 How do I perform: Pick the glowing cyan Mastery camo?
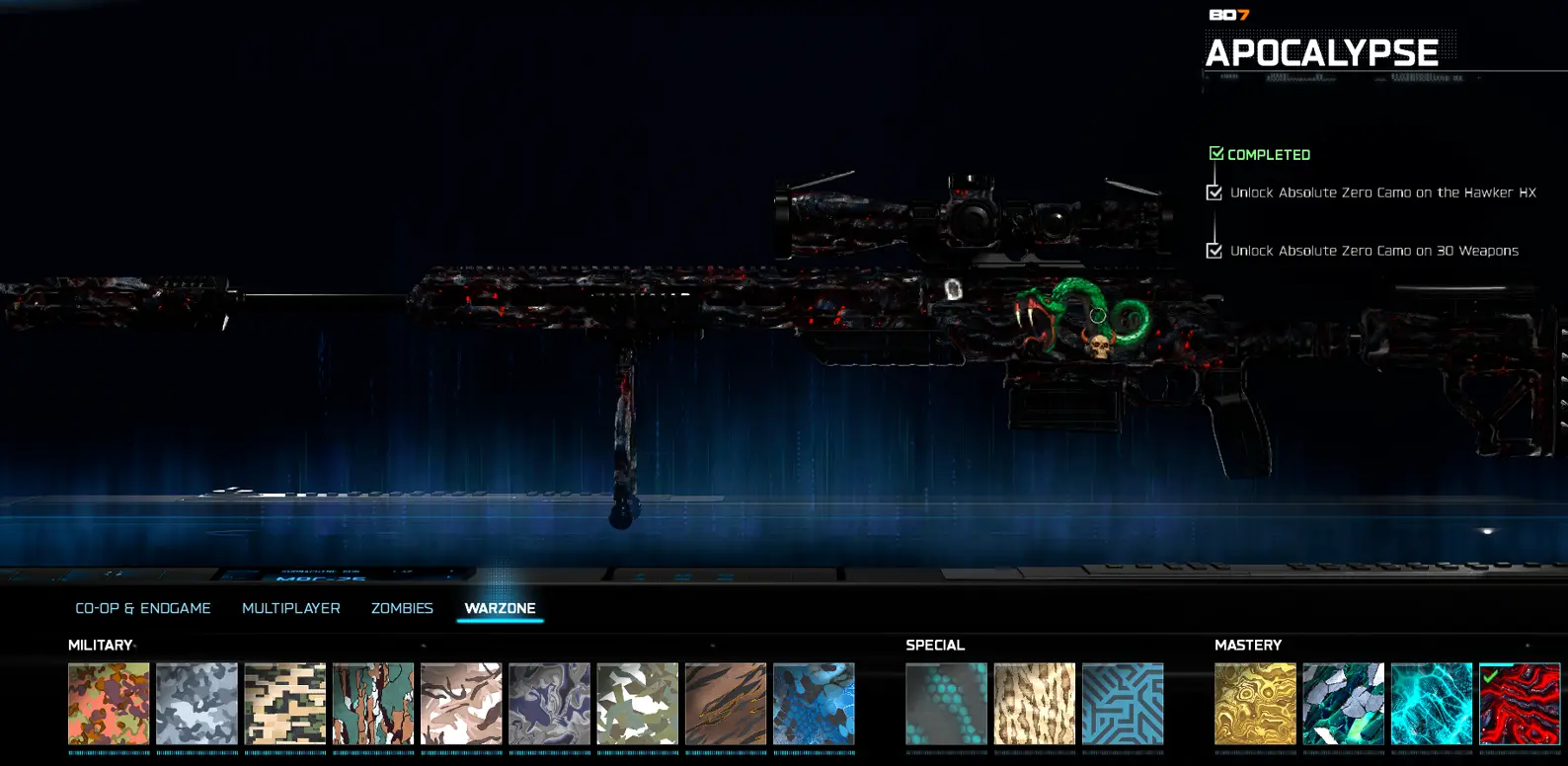1432,704
